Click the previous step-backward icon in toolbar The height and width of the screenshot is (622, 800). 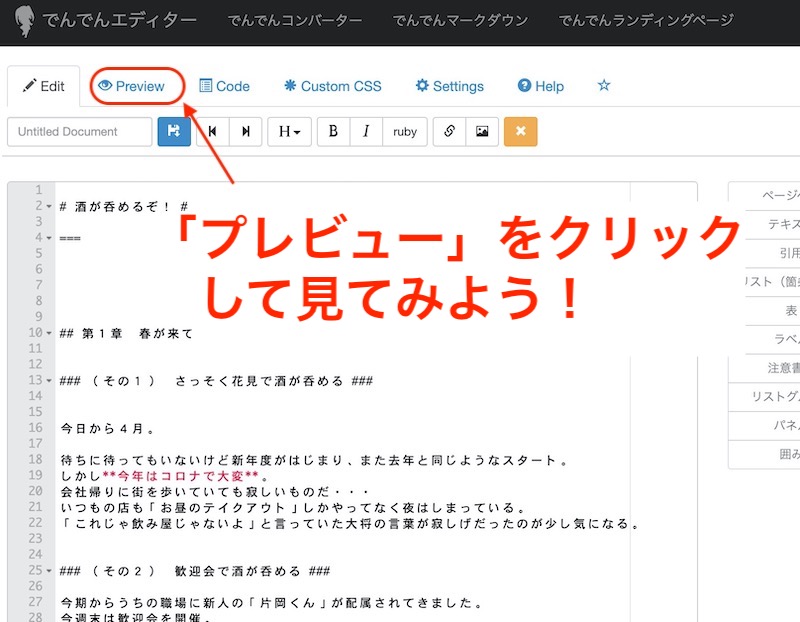[212, 132]
